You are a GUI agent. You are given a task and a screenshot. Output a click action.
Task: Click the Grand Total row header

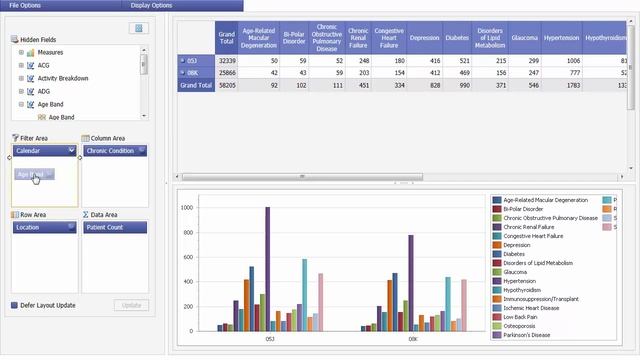(196, 85)
